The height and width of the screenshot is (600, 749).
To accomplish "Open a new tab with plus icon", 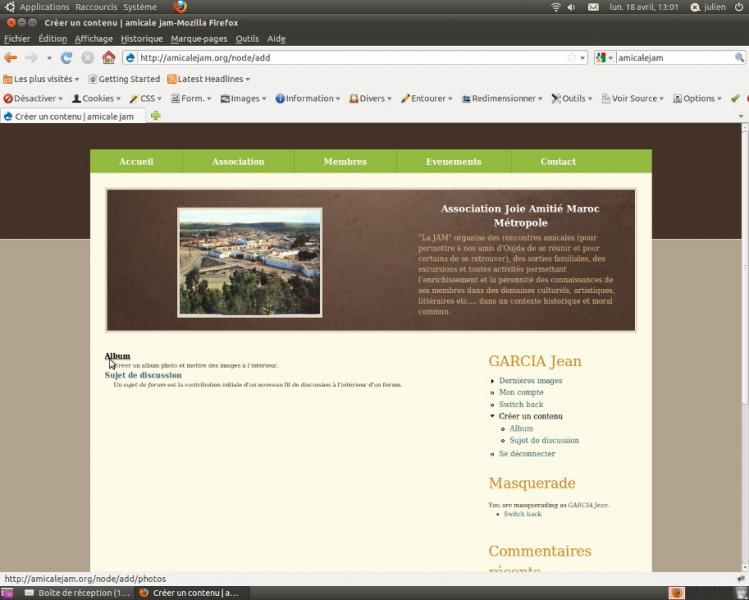I will (155, 116).
